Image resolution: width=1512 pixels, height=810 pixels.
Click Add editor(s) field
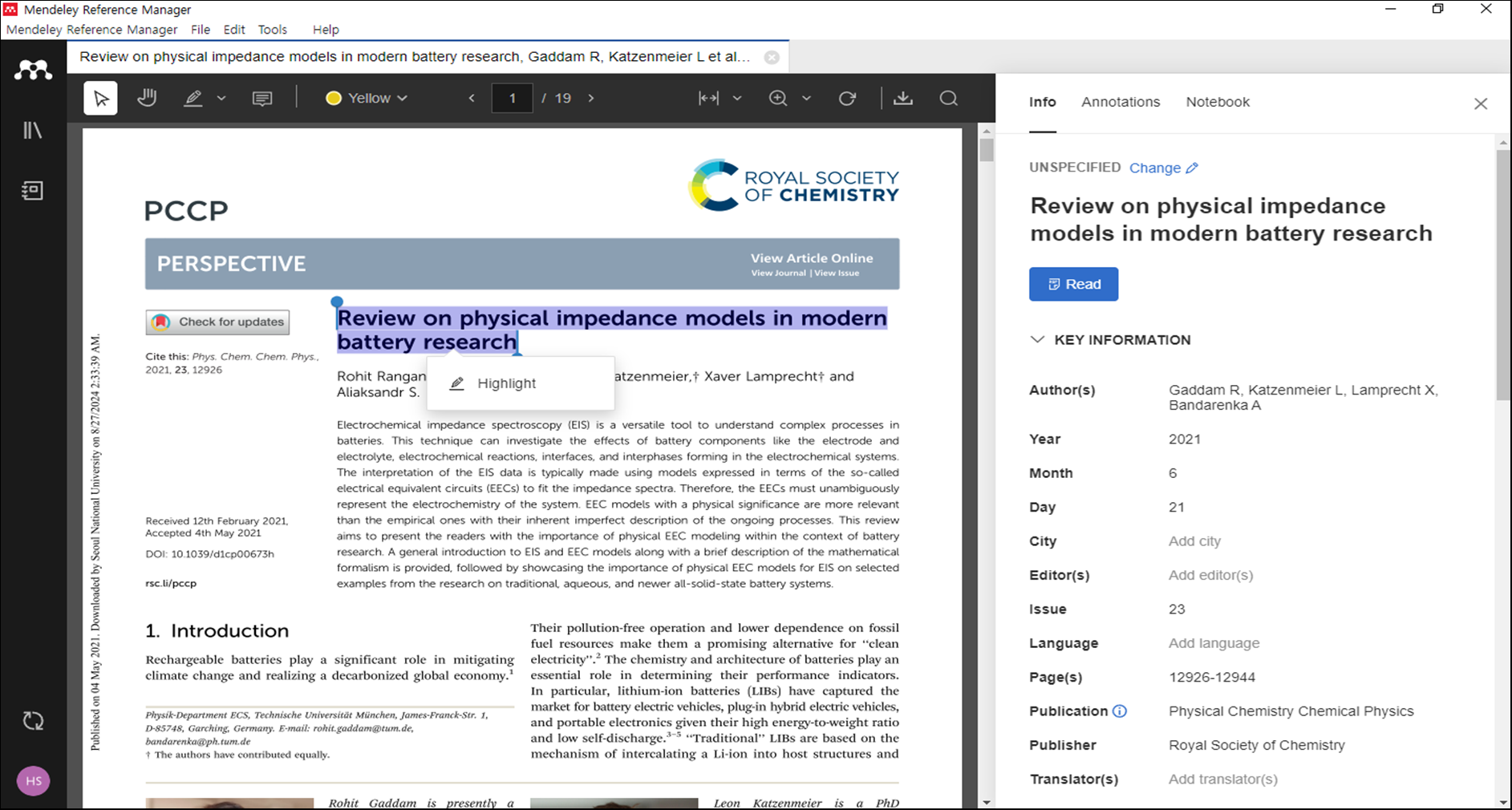(x=1210, y=575)
